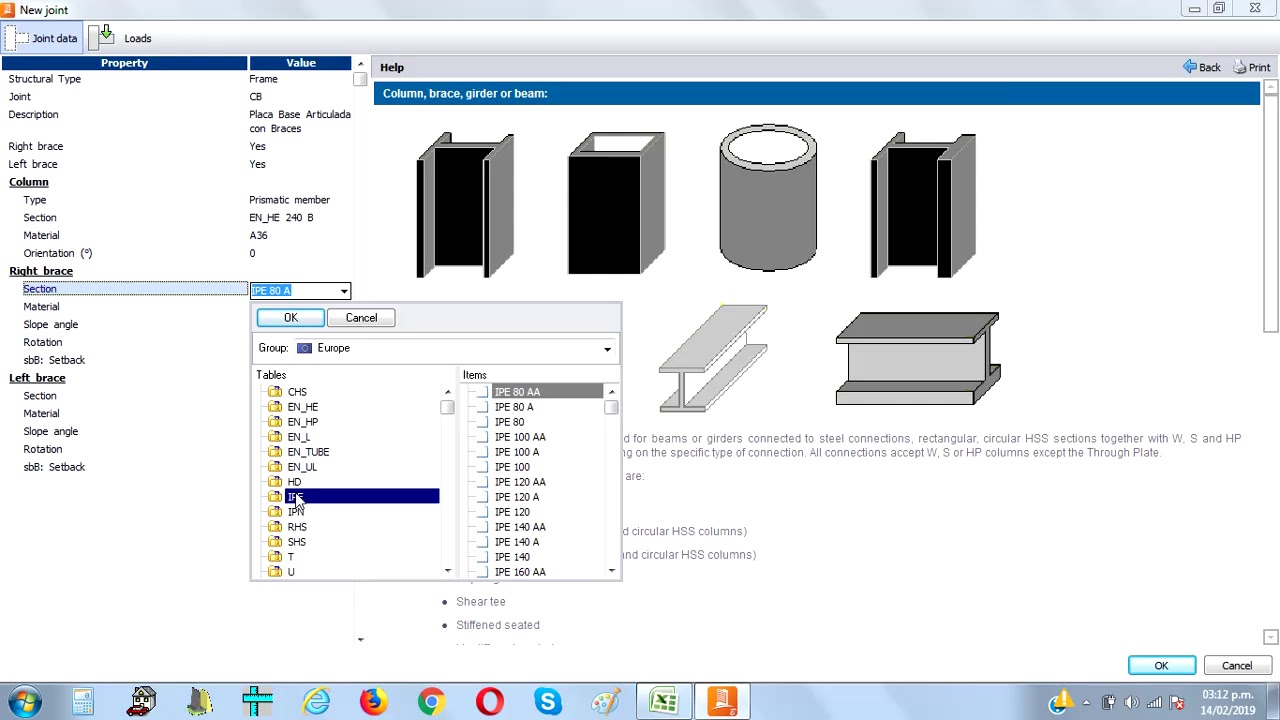
Task: Open Skype from the taskbar
Action: click(547, 701)
